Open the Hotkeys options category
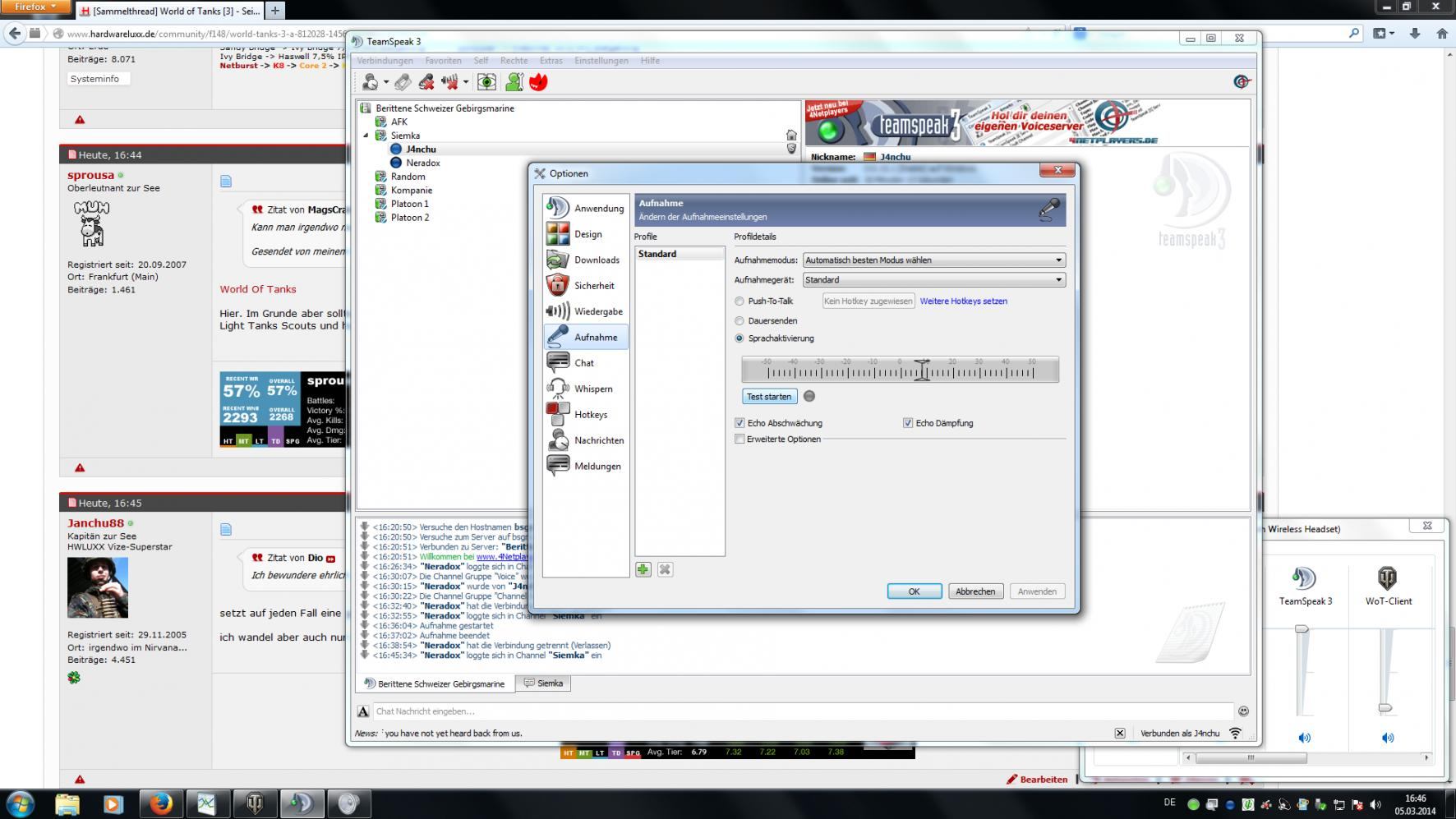1456x819 pixels. click(585, 414)
